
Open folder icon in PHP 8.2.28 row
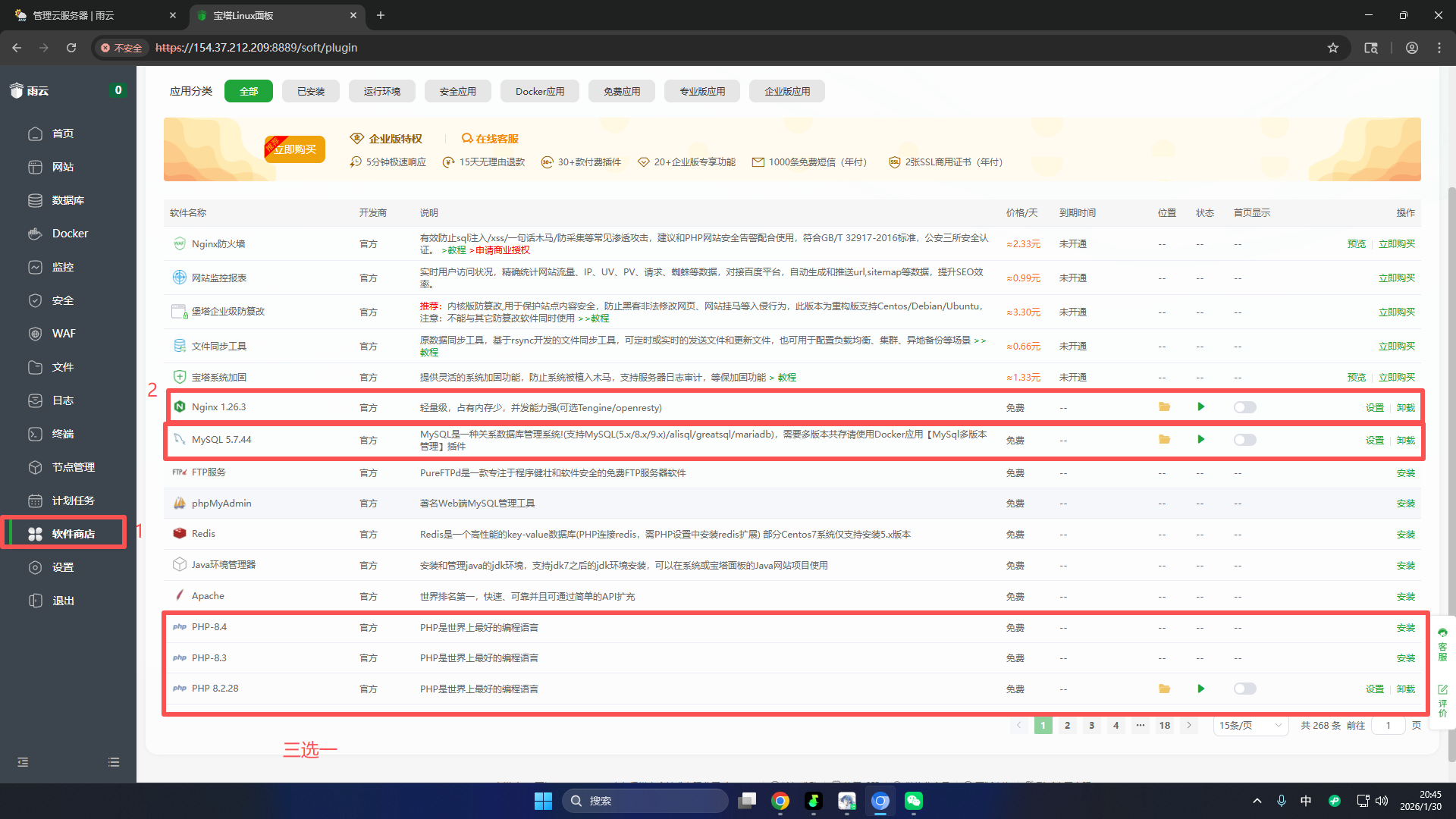[1164, 689]
